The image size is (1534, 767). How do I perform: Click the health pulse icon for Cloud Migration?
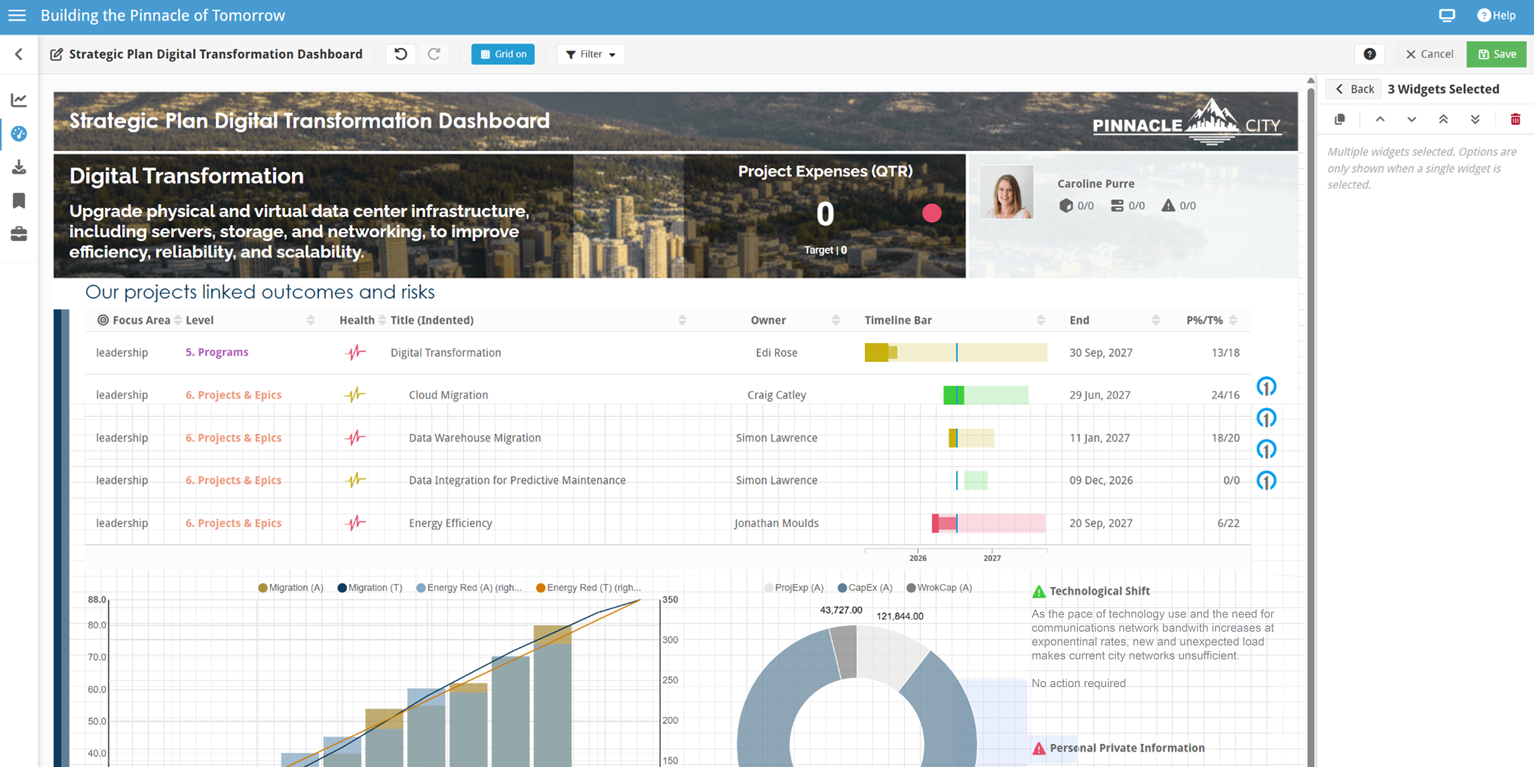(x=355, y=395)
